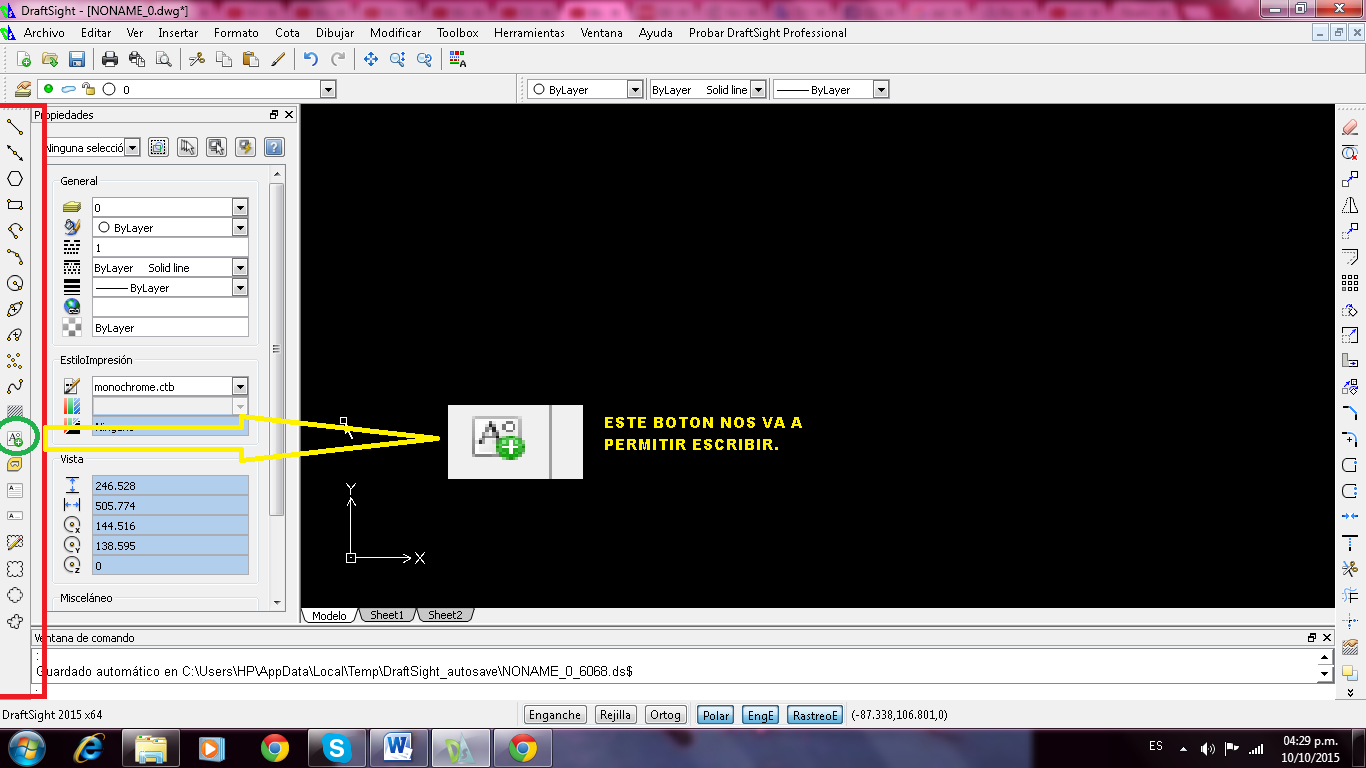The width and height of the screenshot is (1366, 768).
Task: Click the Spline curve tool
Action: tap(15, 387)
